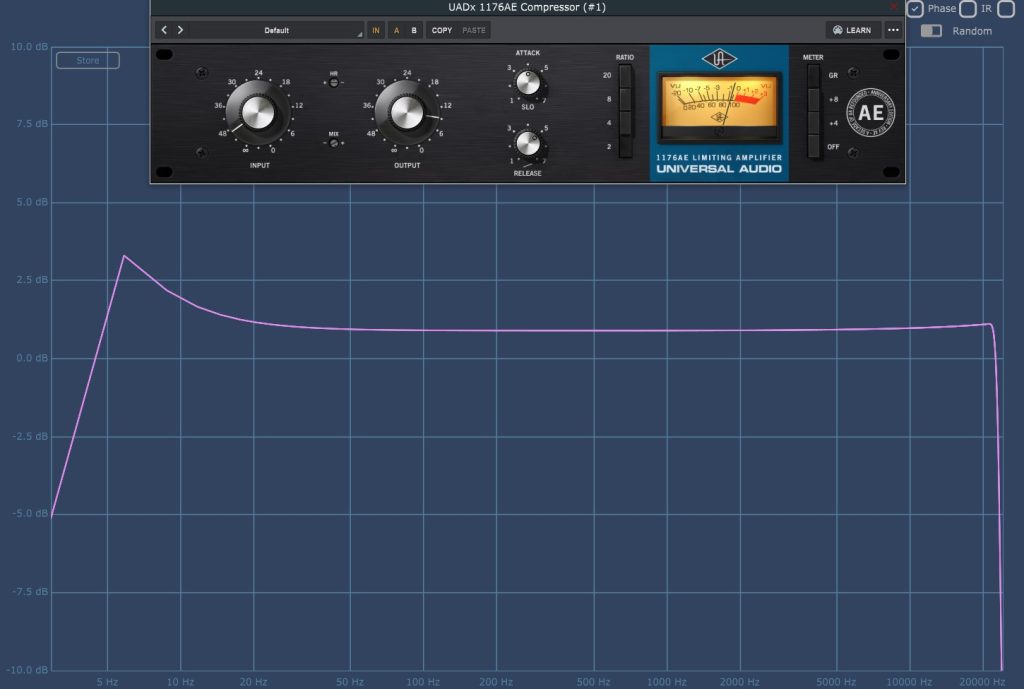This screenshot has height=689, width=1024.
Task: Select ratio 20 button
Action: (625, 76)
